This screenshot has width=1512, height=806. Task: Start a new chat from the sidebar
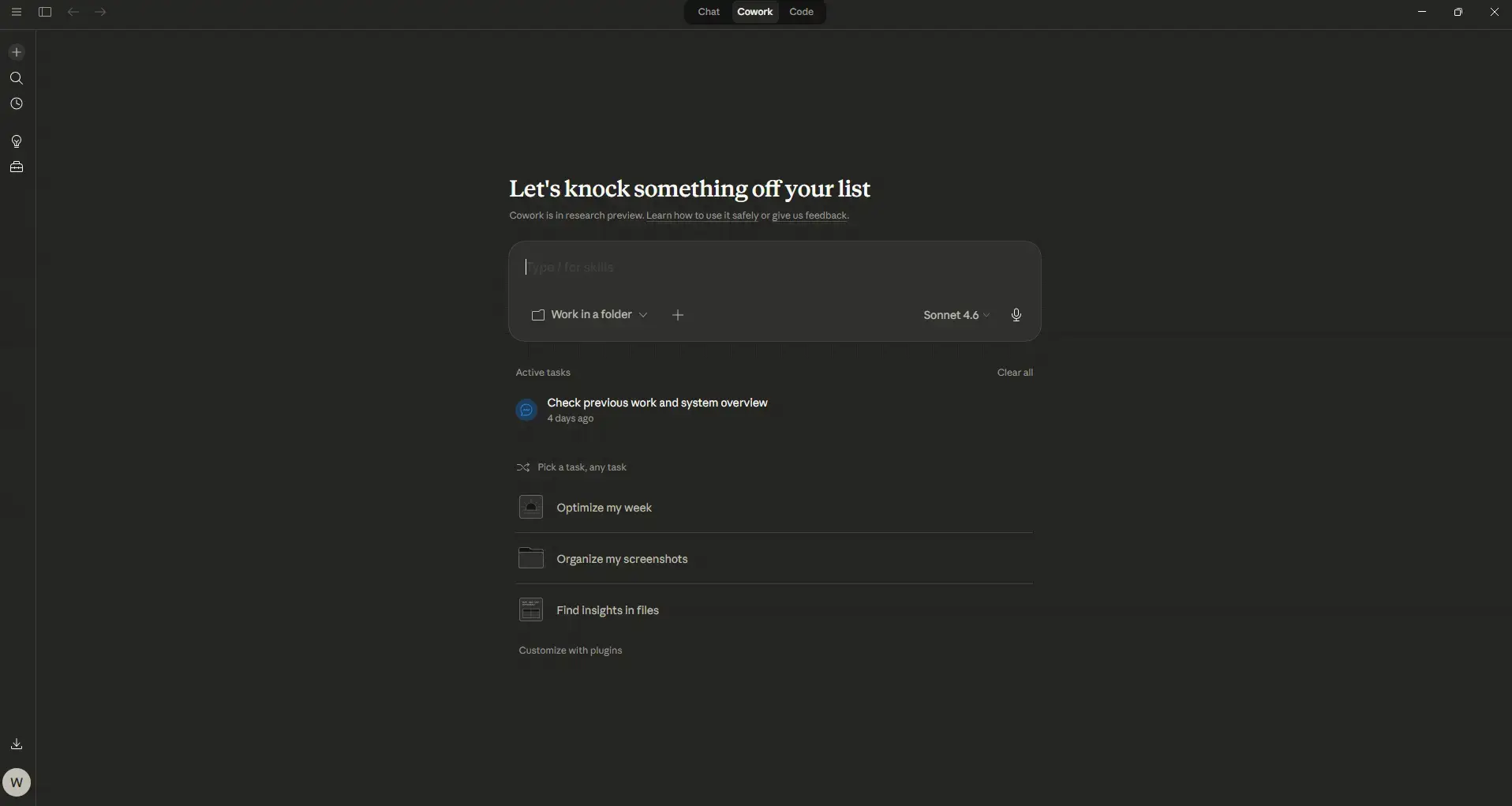[x=17, y=52]
